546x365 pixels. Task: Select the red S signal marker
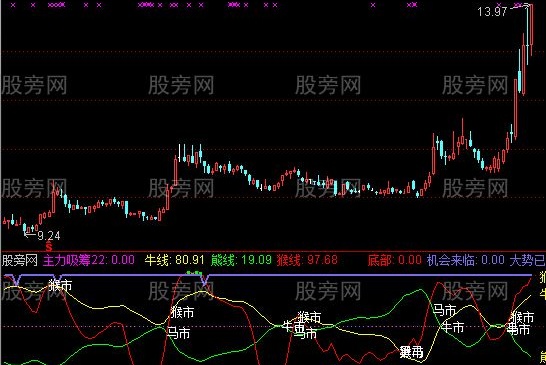tap(49, 247)
